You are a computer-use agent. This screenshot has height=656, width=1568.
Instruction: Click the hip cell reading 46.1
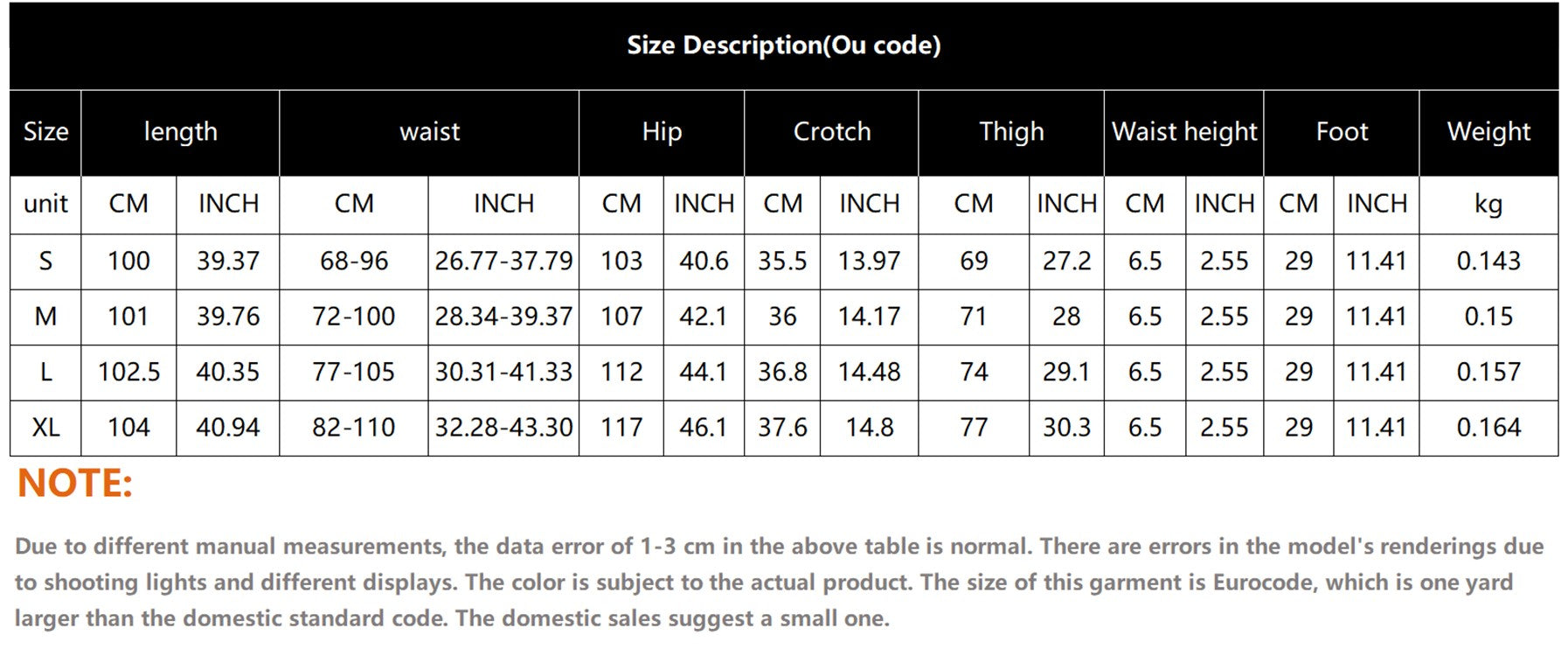[x=704, y=428]
